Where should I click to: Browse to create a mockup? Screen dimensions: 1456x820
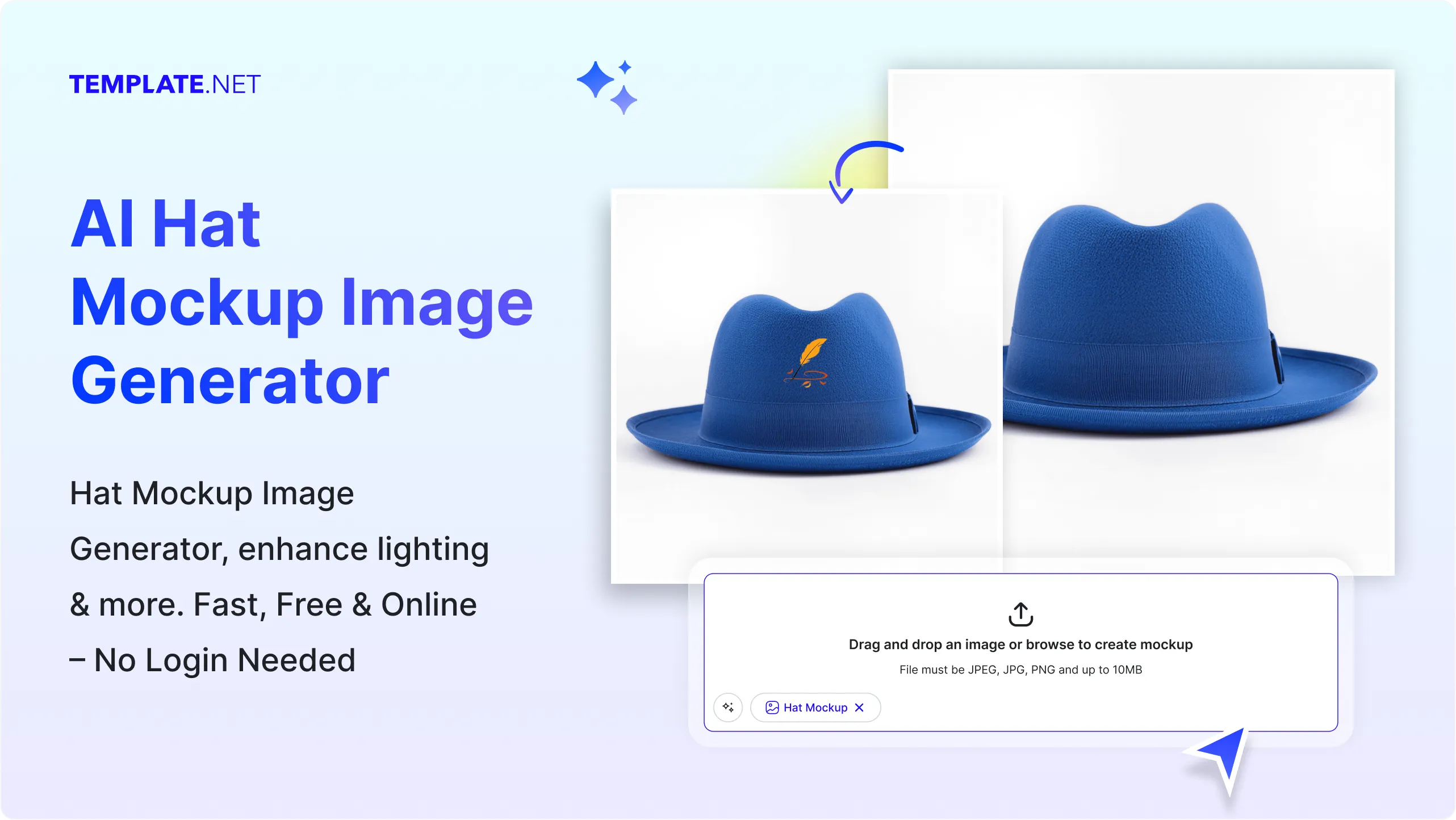(x=1020, y=645)
